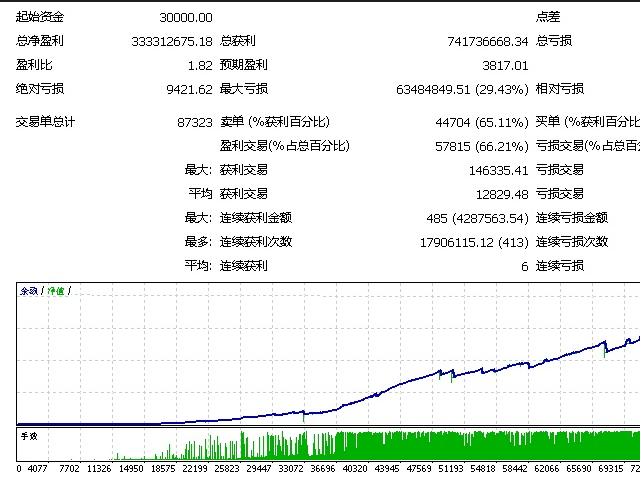
Task: Click the 手数 volume chart label
Action: tap(29, 436)
